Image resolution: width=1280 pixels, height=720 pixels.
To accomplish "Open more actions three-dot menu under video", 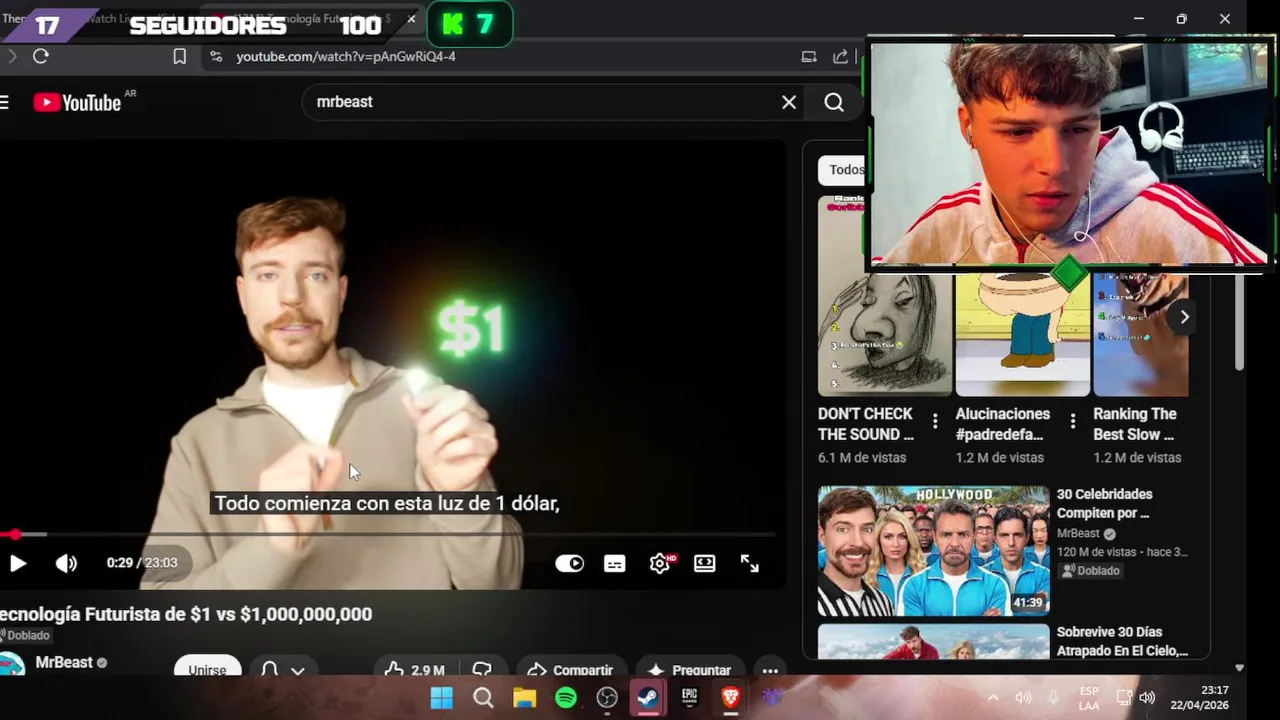I will pyautogui.click(x=769, y=670).
